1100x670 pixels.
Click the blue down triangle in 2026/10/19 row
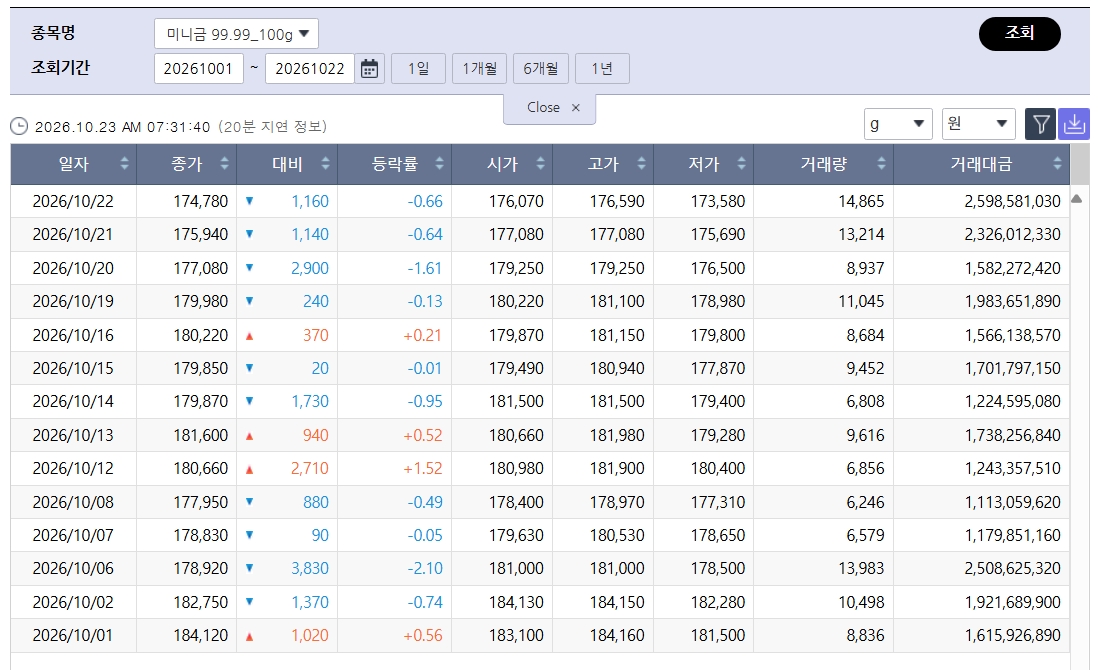[x=249, y=301]
